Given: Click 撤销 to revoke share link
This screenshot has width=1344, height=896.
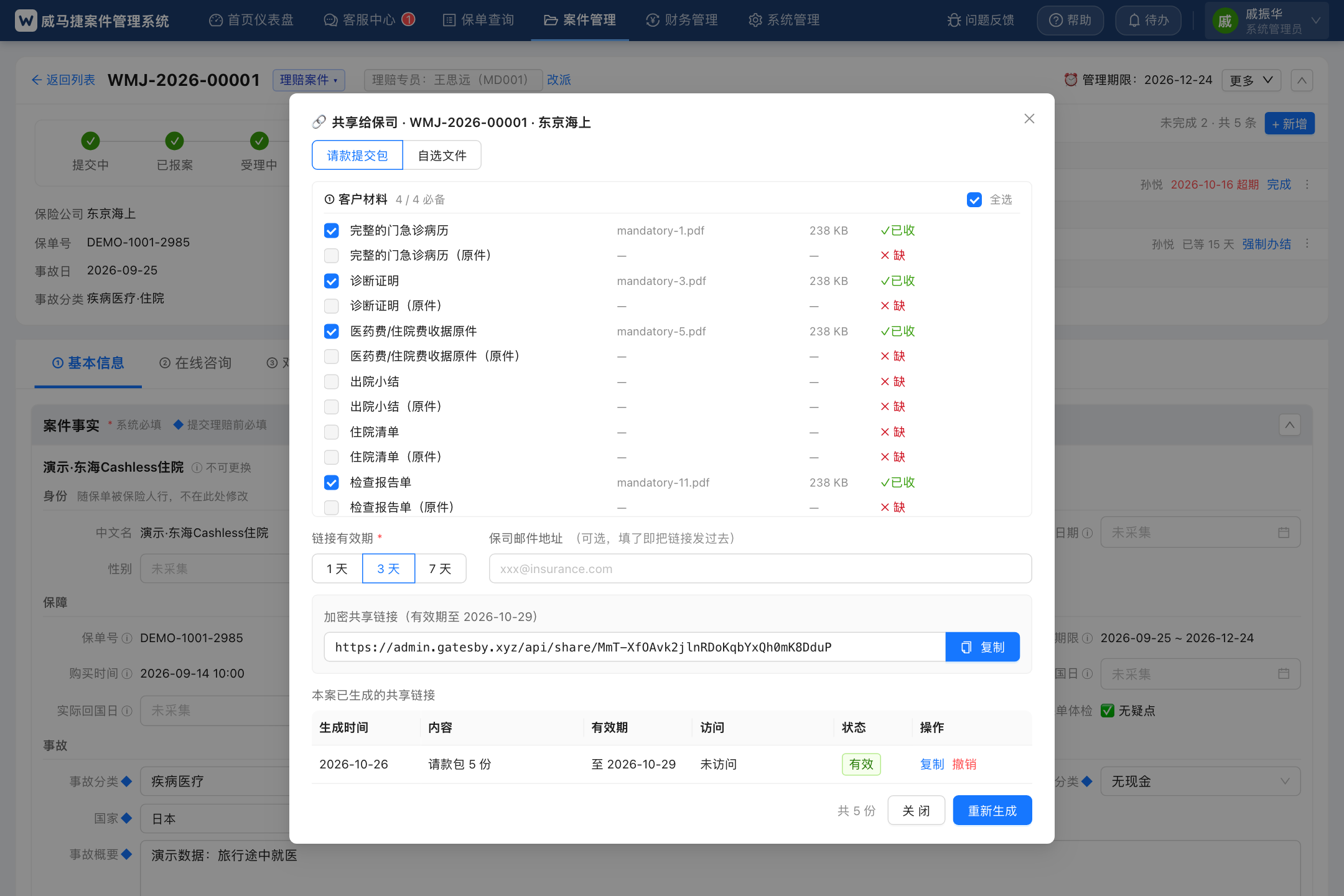Looking at the screenshot, I should tap(964, 764).
